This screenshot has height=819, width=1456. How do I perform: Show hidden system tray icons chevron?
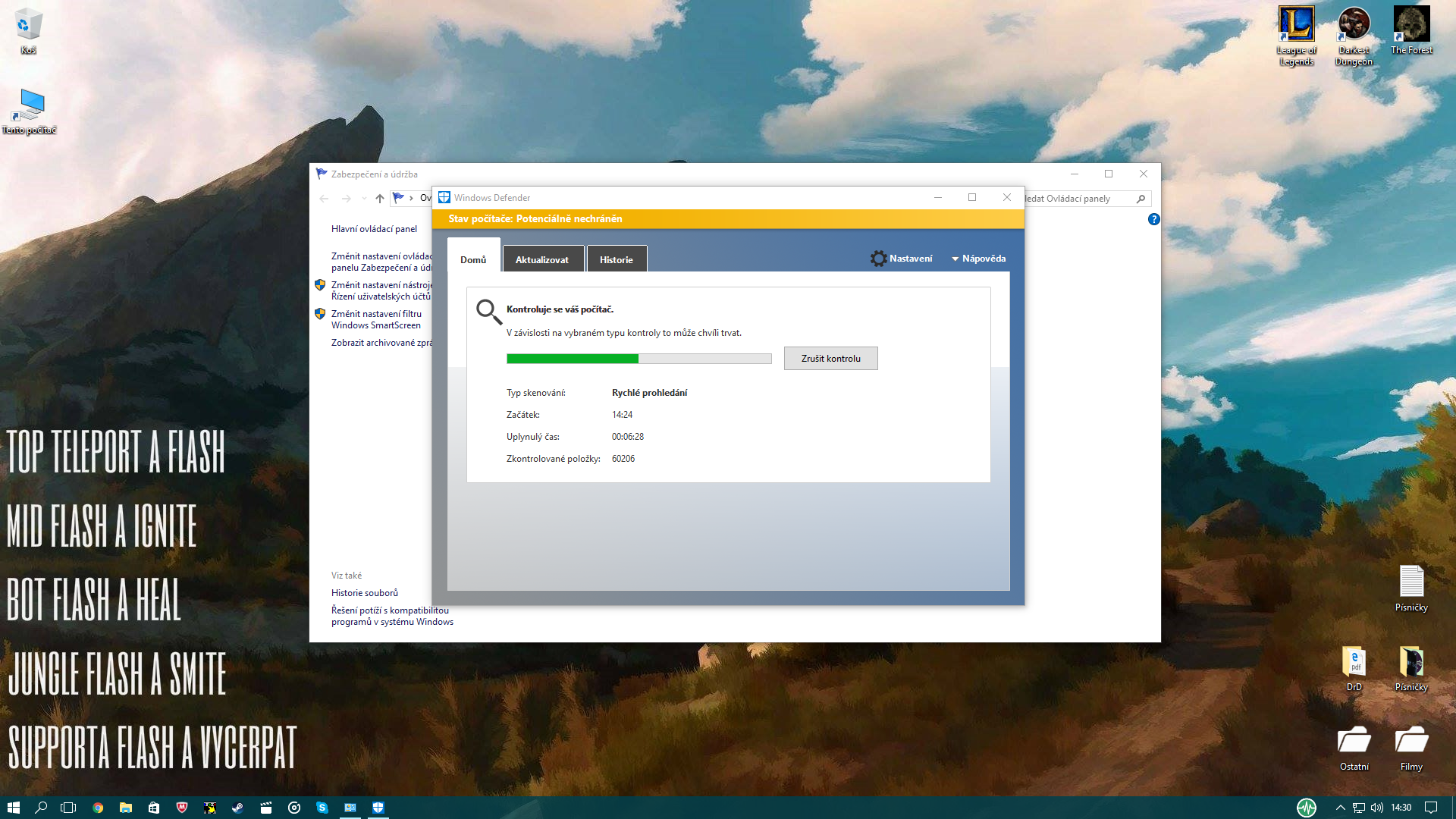click(x=1340, y=808)
